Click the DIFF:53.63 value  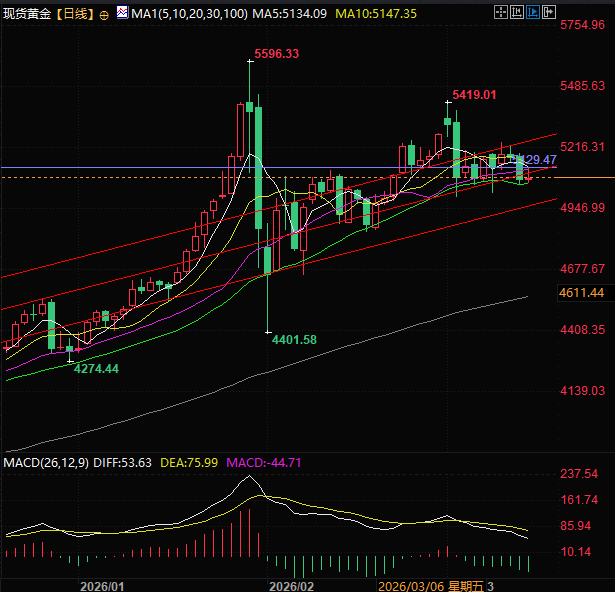point(122,463)
